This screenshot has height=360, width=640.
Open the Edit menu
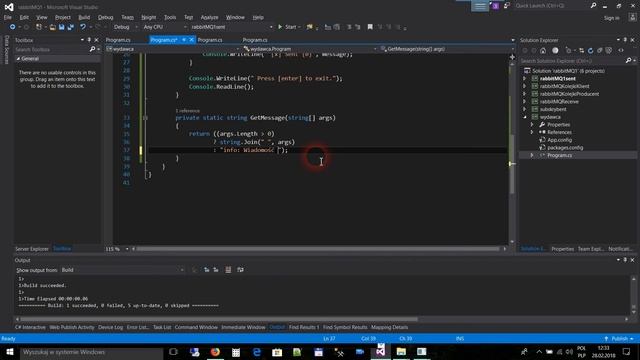coord(24,17)
